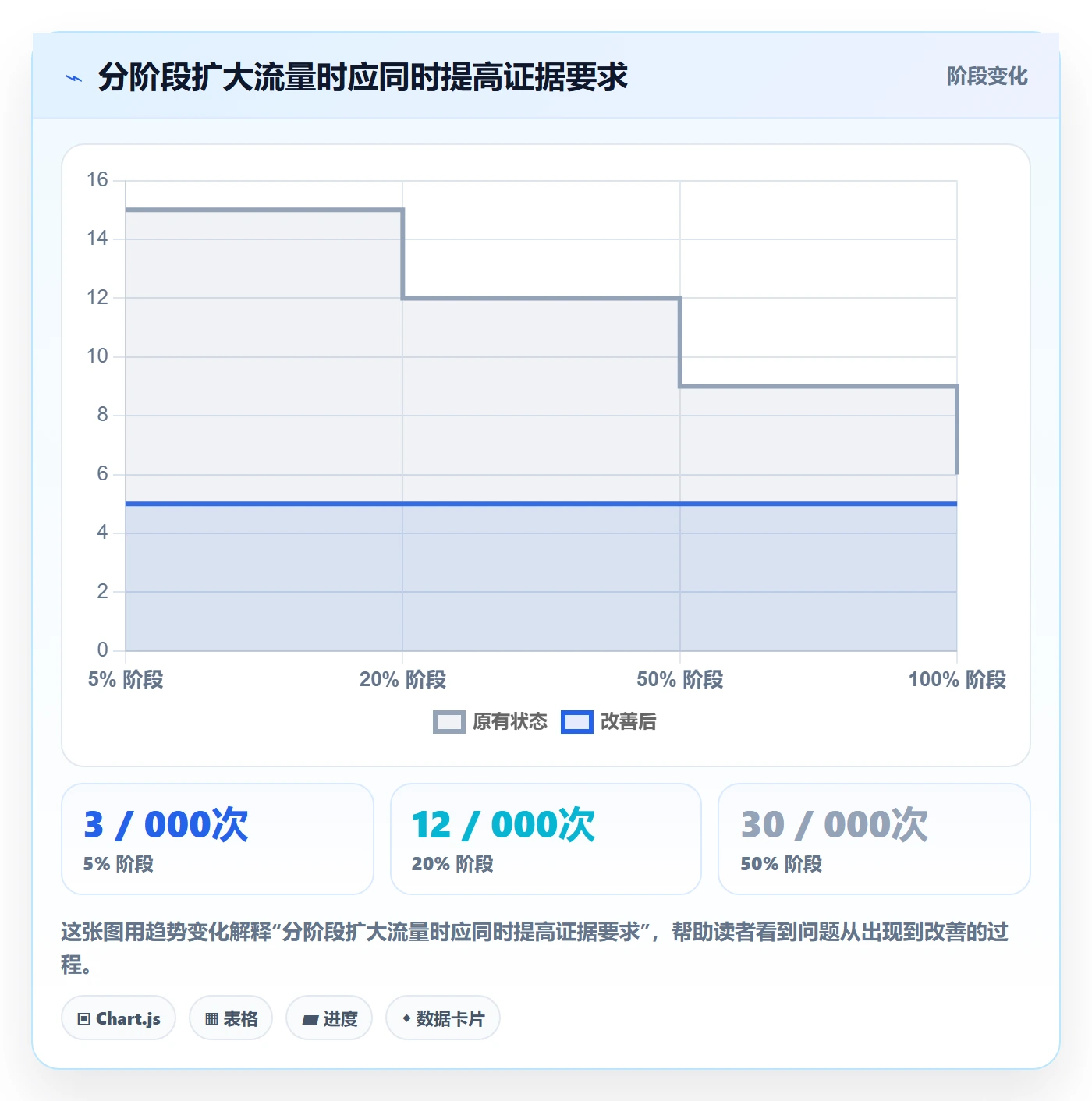The height and width of the screenshot is (1101, 1092).
Task: Select the 数据卡片 tag chip
Action: click(443, 1018)
